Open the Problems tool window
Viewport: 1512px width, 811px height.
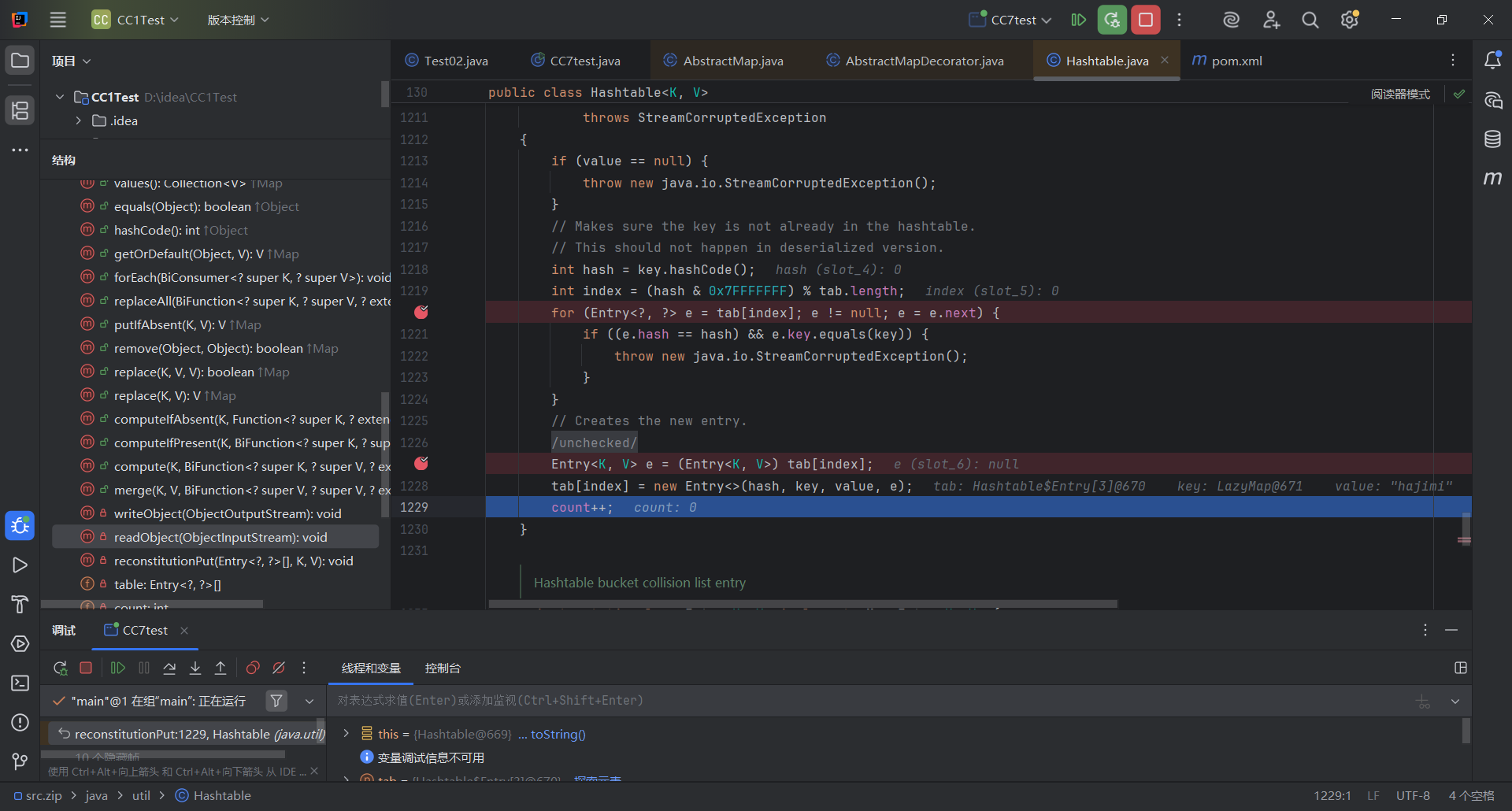tap(20, 723)
